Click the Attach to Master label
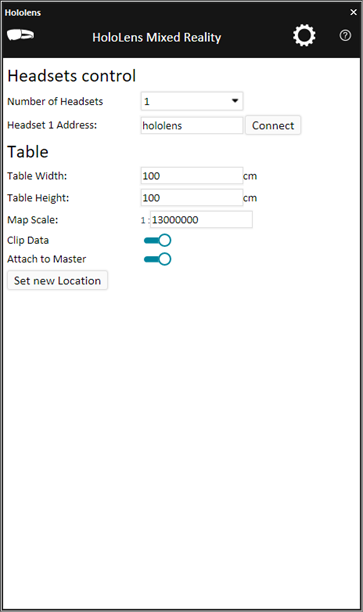 (47, 259)
